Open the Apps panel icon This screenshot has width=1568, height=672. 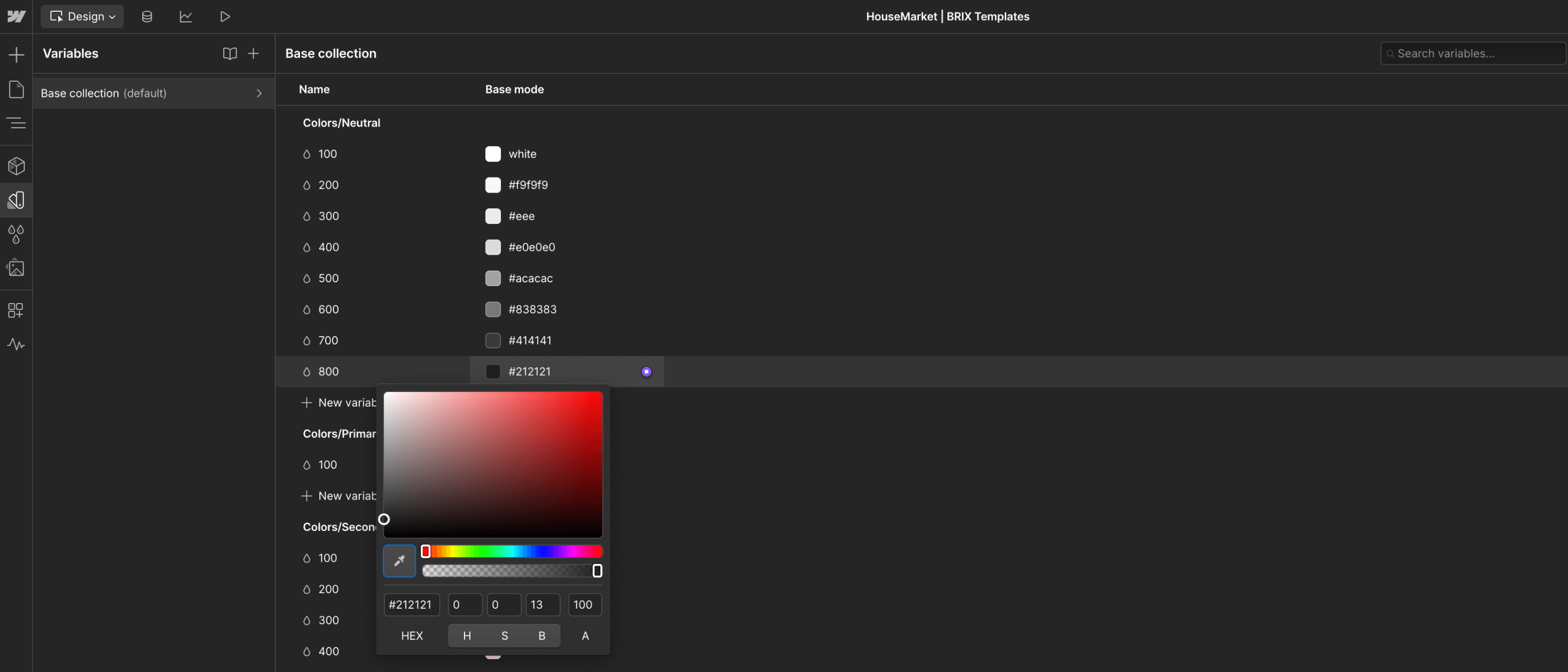(16, 310)
